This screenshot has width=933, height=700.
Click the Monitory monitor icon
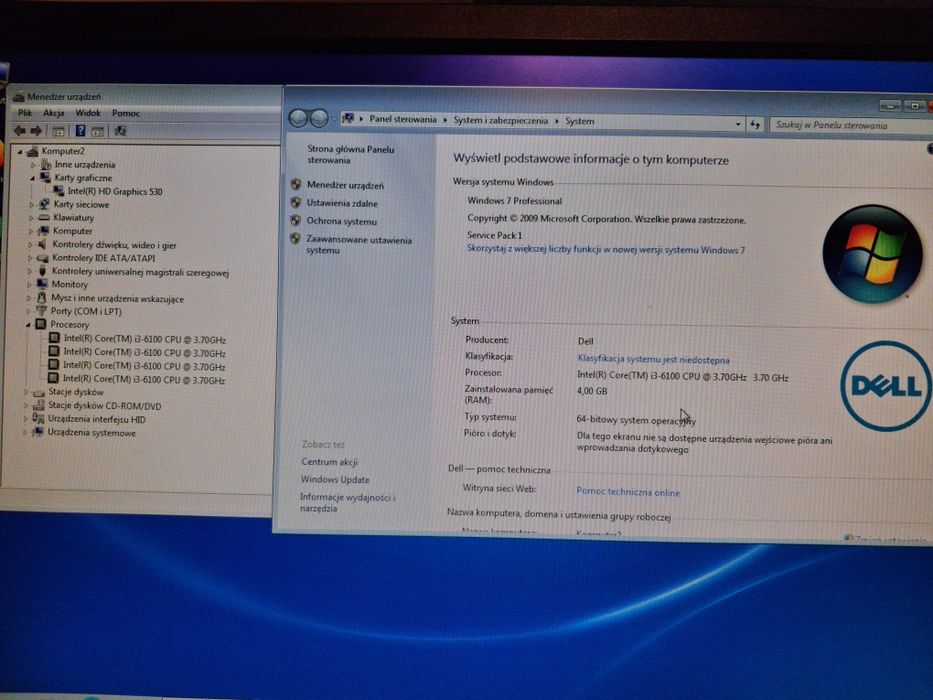coord(42,284)
